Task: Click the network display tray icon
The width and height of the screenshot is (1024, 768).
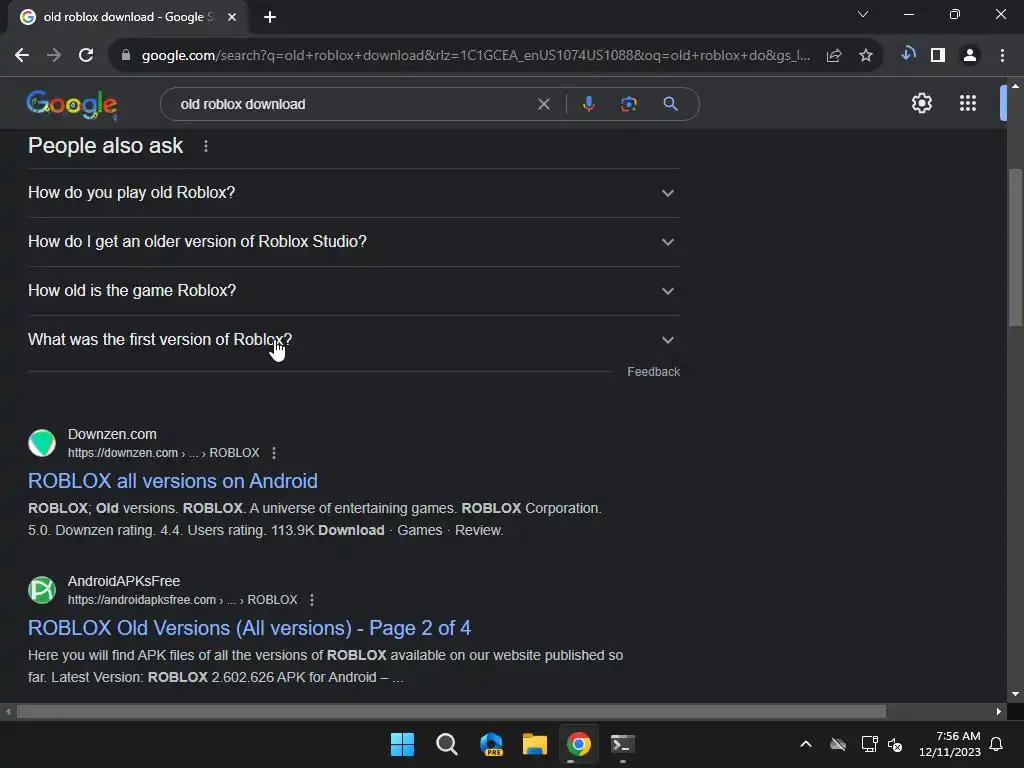Action: click(869, 744)
